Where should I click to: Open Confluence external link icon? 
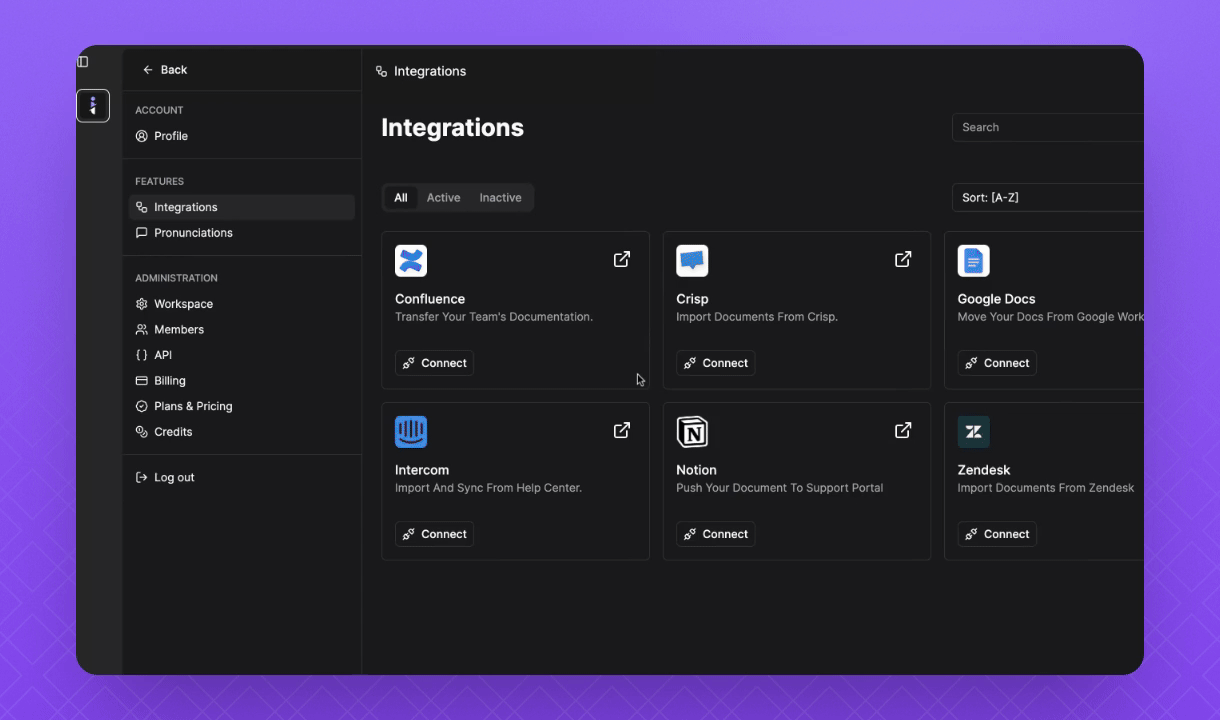click(x=622, y=259)
